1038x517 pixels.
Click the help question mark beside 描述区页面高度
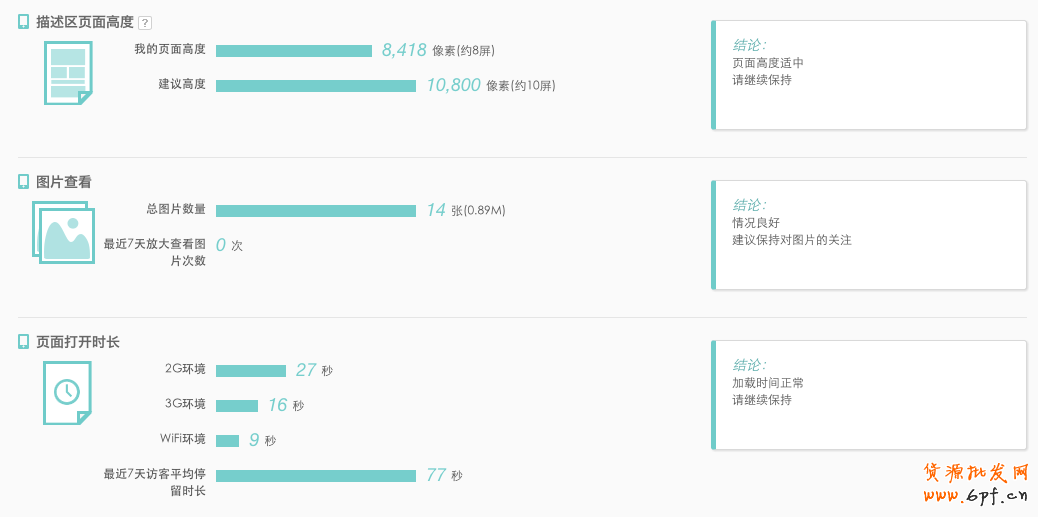click(145, 23)
